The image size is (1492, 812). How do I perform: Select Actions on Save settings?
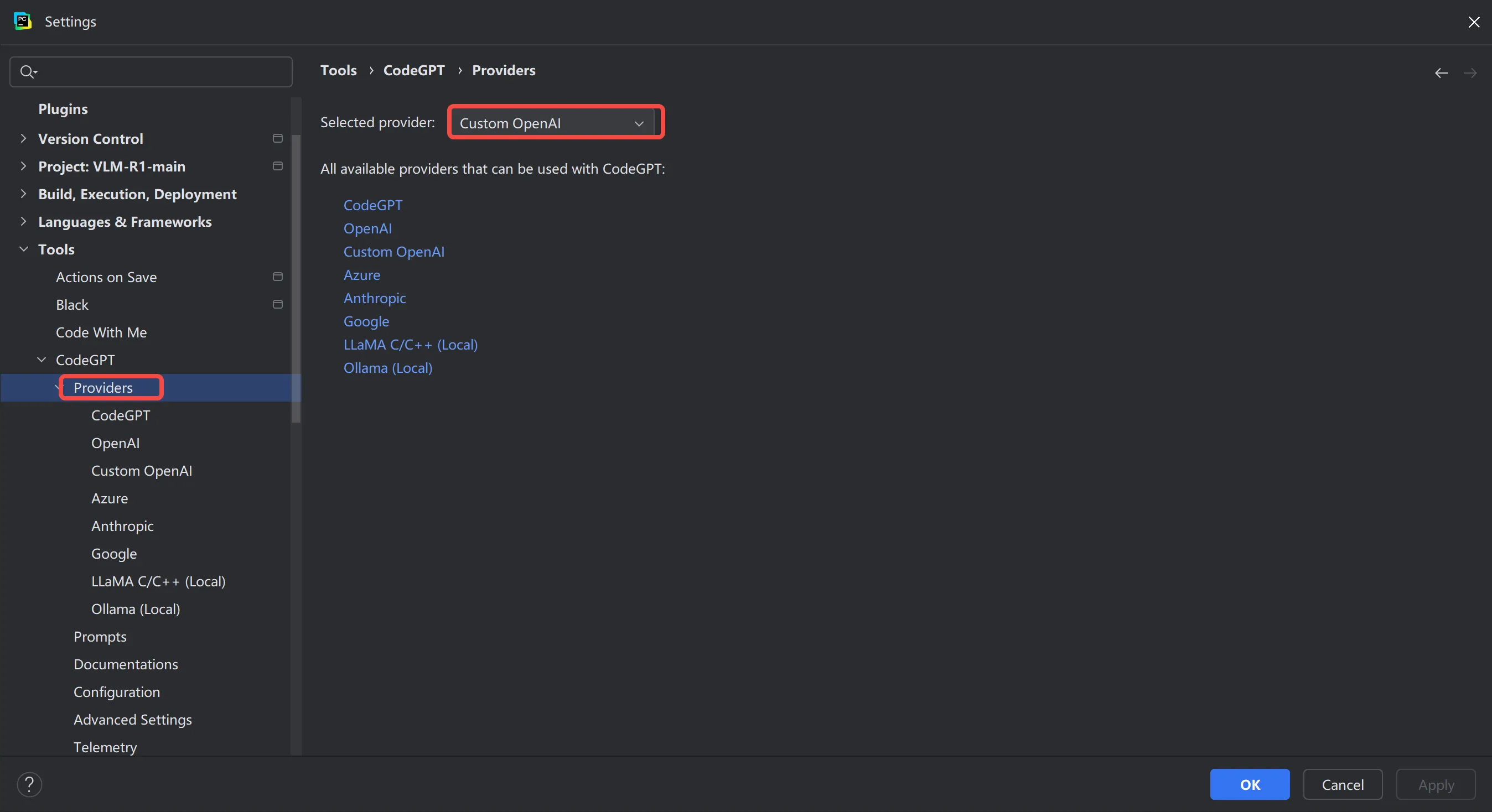(x=106, y=277)
